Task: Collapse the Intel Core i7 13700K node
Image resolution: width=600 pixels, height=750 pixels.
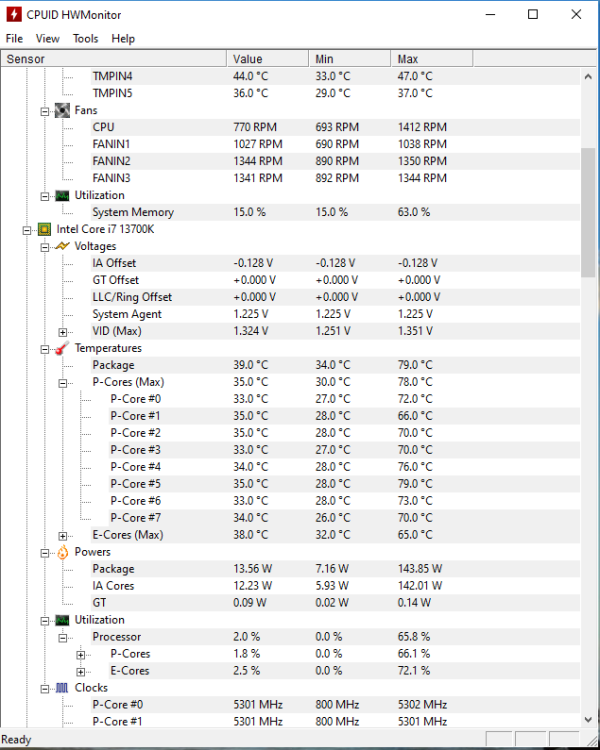Action: coord(27,231)
